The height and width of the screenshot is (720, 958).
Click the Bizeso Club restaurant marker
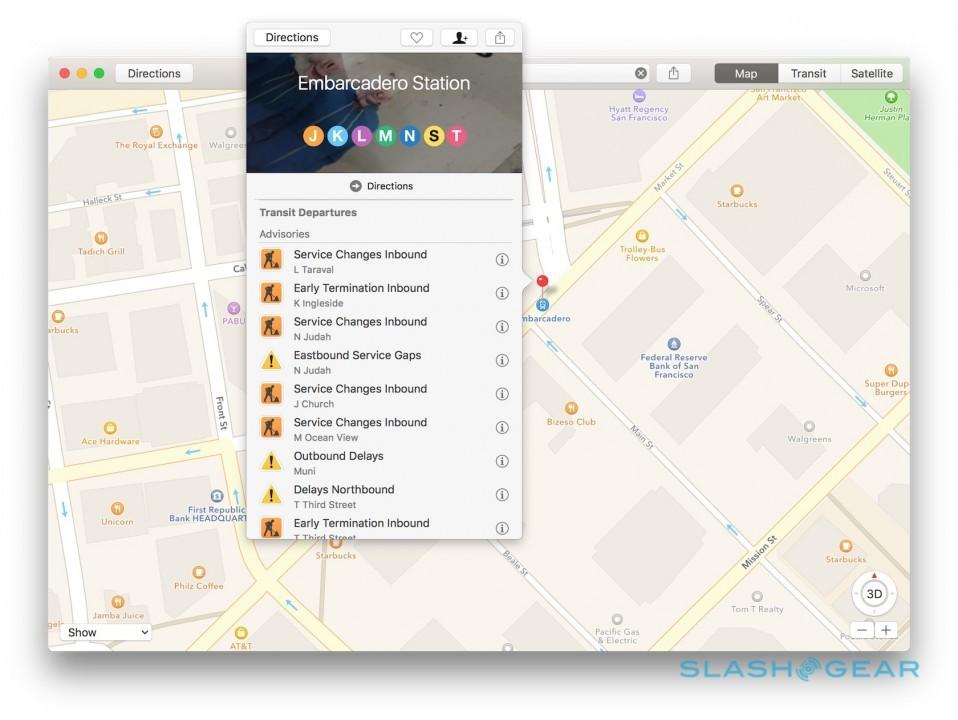pyautogui.click(x=571, y=408)
